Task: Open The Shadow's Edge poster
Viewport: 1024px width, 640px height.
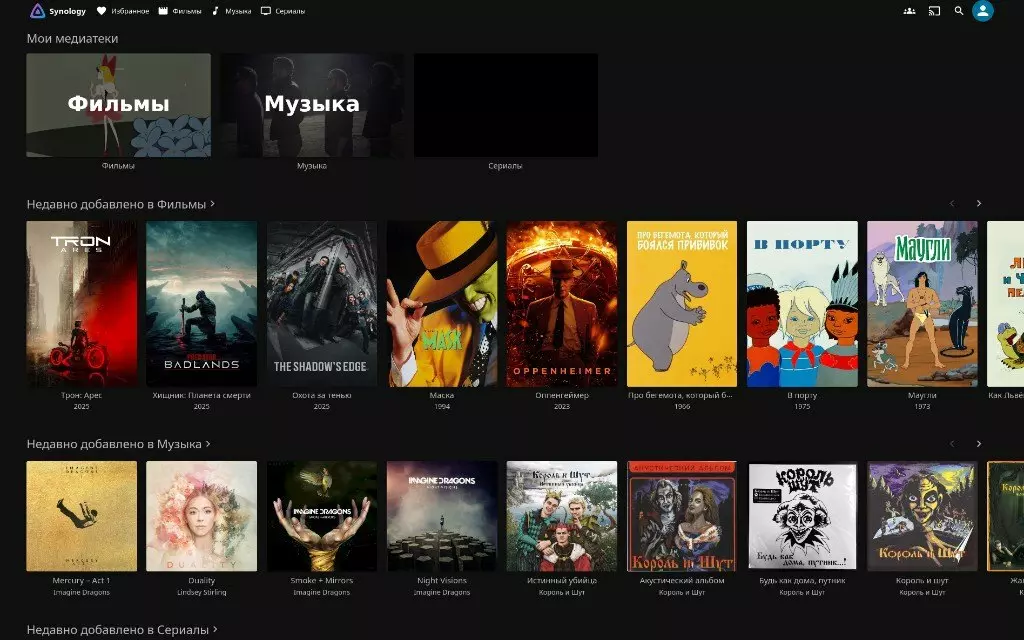Action: click(321, 304)
